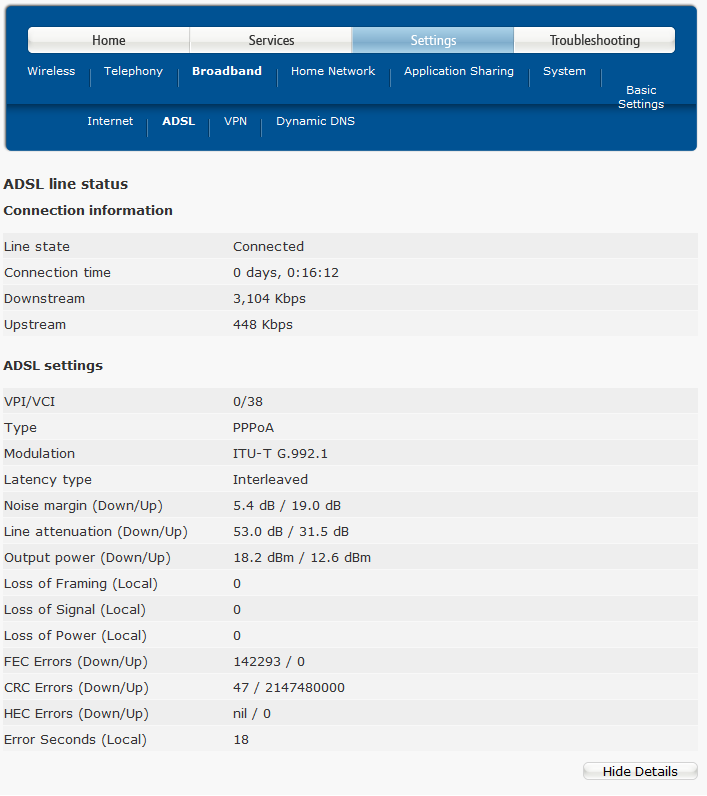Select the Settings tab
This screenshot has width=707, height=796.
433,41
